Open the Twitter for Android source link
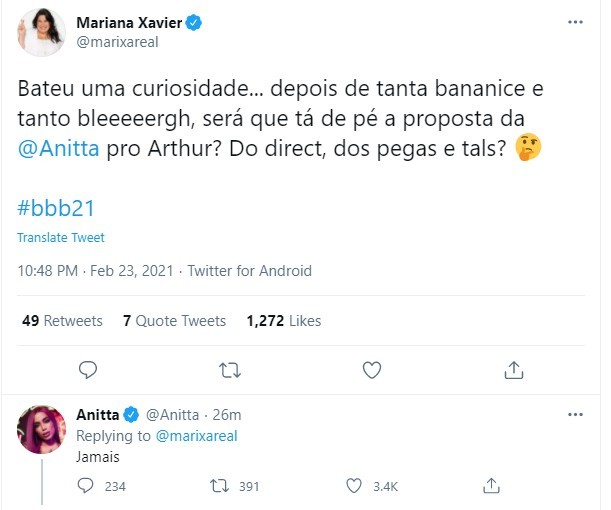Image resolution: width=611 pixels, height=510 pixels. tap(249, 271)
